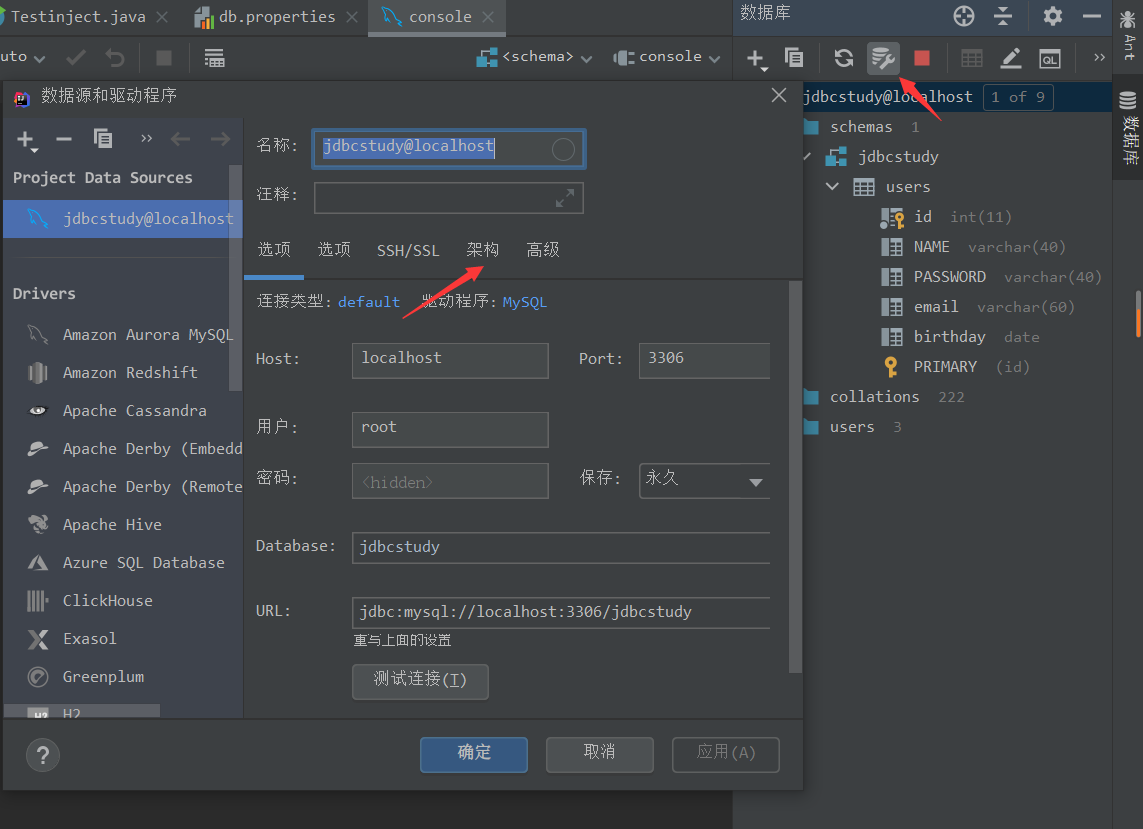Hide the database panel with minus icon

pyautogui.click(x=1091, y=16)
